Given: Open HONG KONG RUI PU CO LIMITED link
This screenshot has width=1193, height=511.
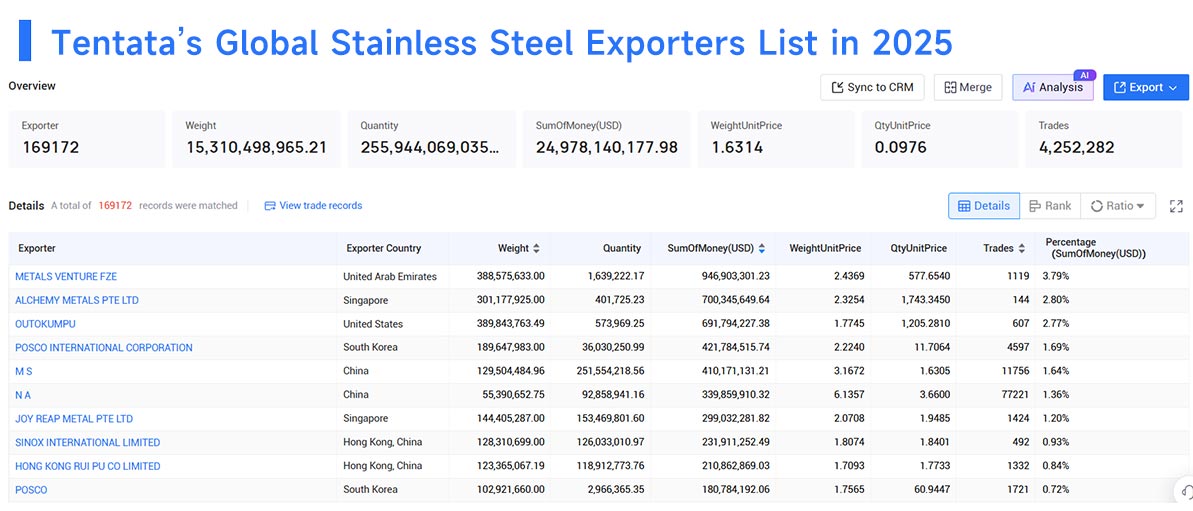Looking at the screenshot, I should click(87, 466).
